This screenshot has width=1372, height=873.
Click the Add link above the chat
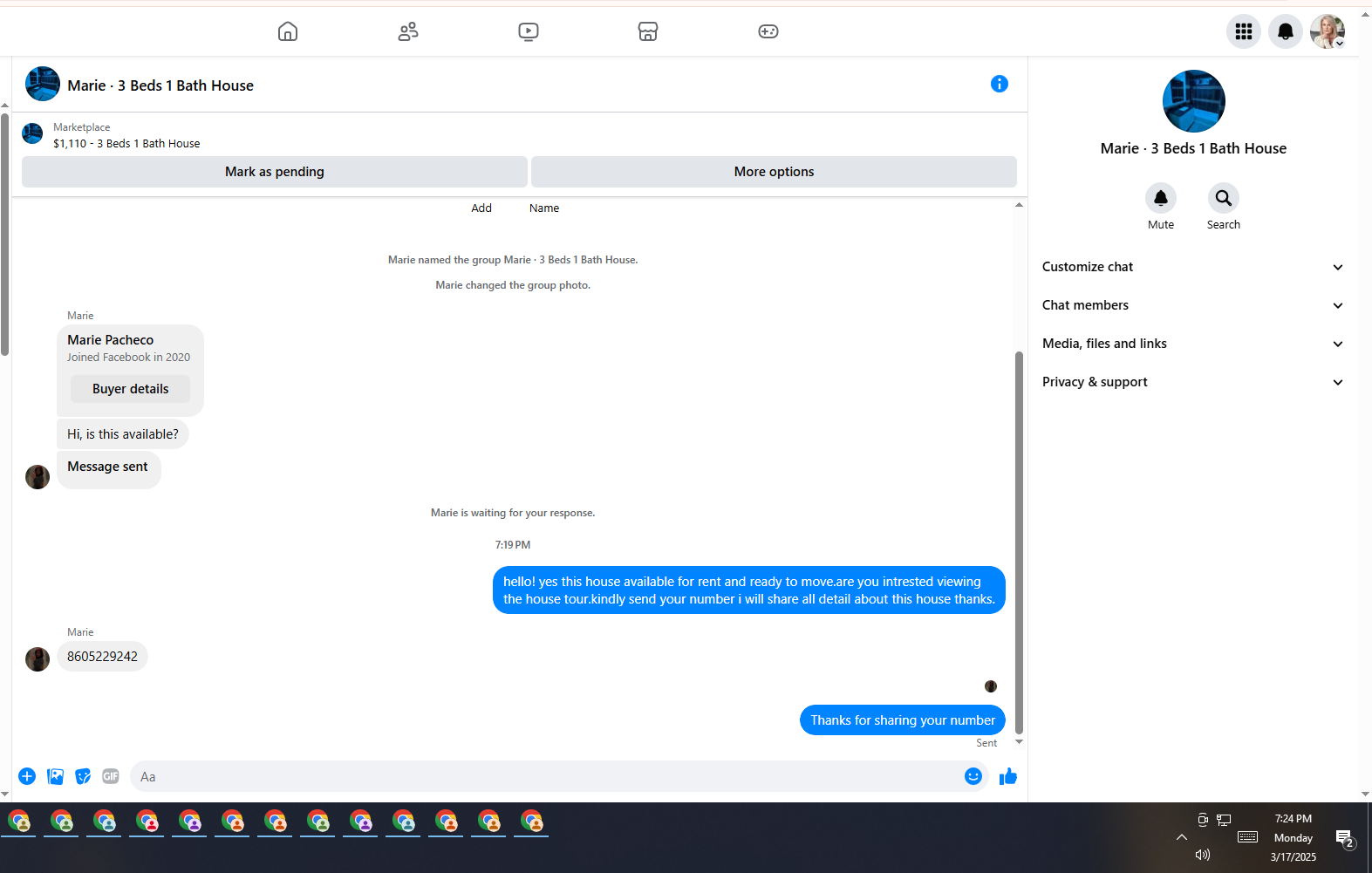pyautogui.click(x=481, y=208)
